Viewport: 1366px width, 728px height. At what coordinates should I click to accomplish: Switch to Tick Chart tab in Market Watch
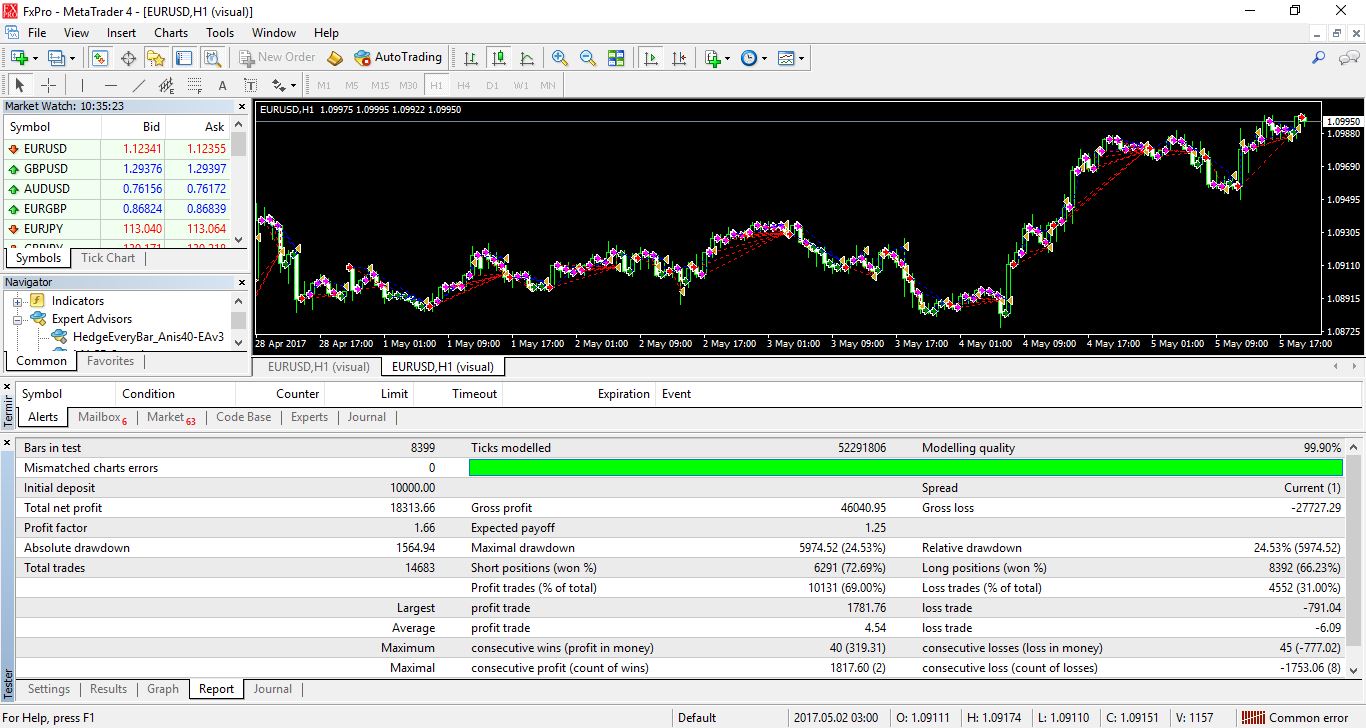click(108, 258)
